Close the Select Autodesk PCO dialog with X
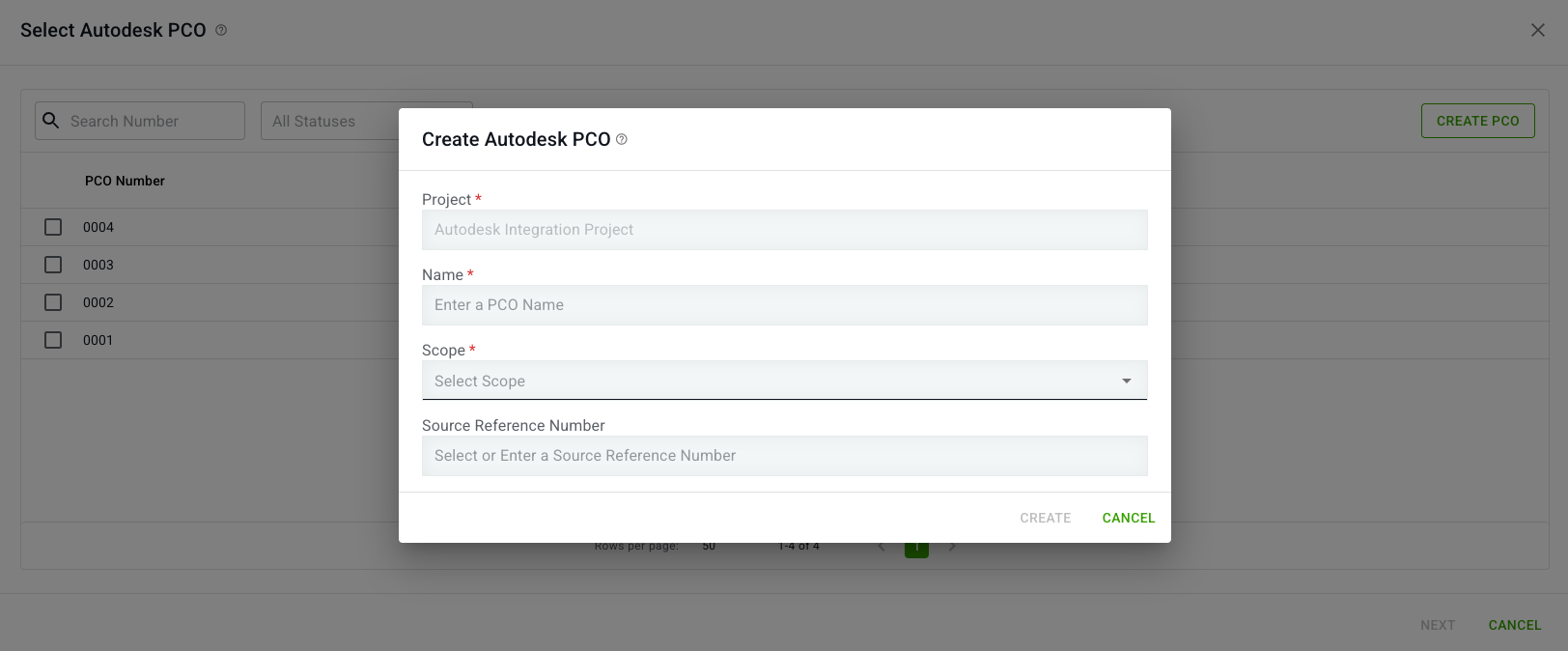The height and width of the screenshot is (651, 1568). coord(1537,30)
